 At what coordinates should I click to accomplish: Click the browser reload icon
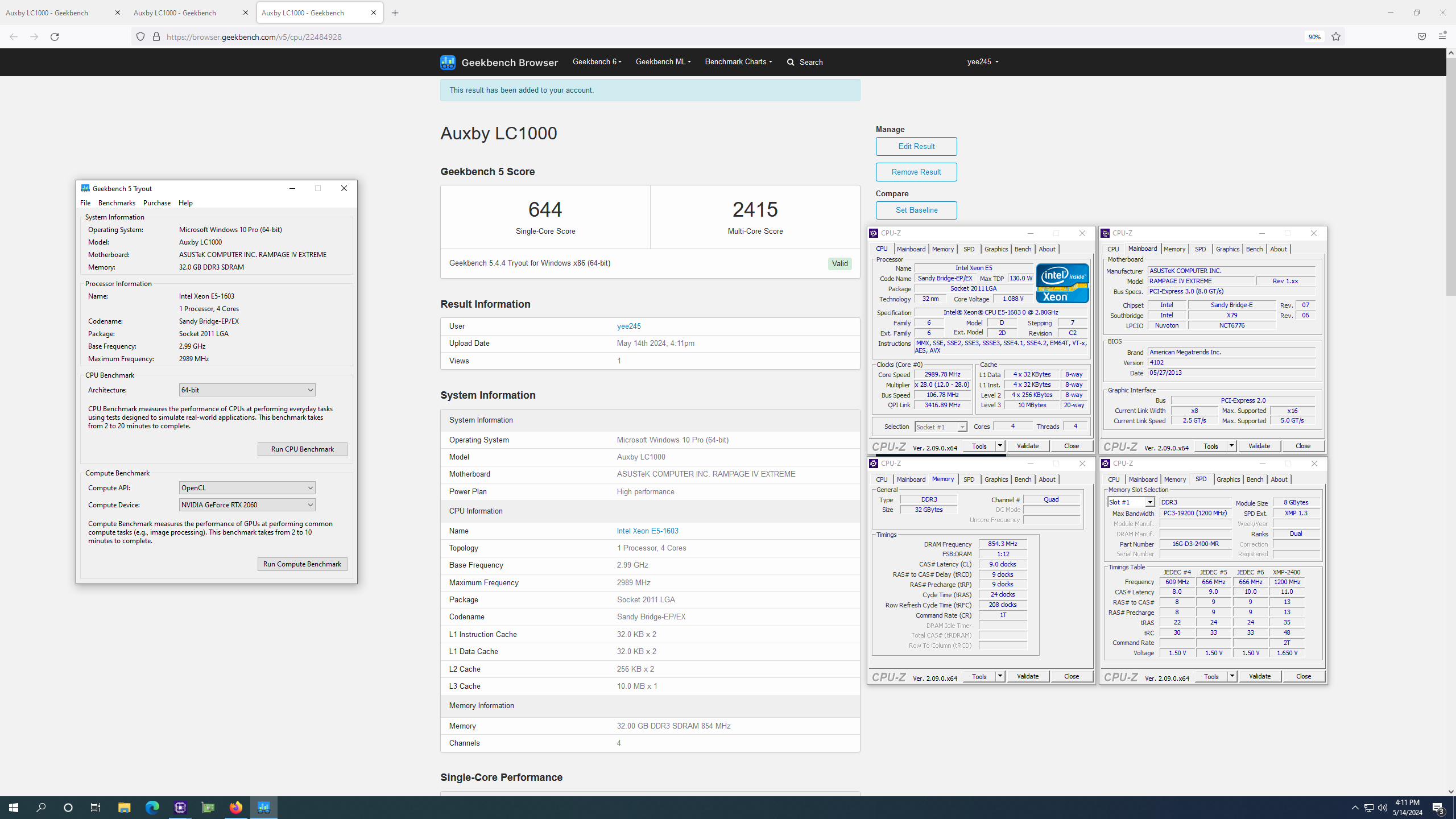pyautogui.click(x=55, y=37)
